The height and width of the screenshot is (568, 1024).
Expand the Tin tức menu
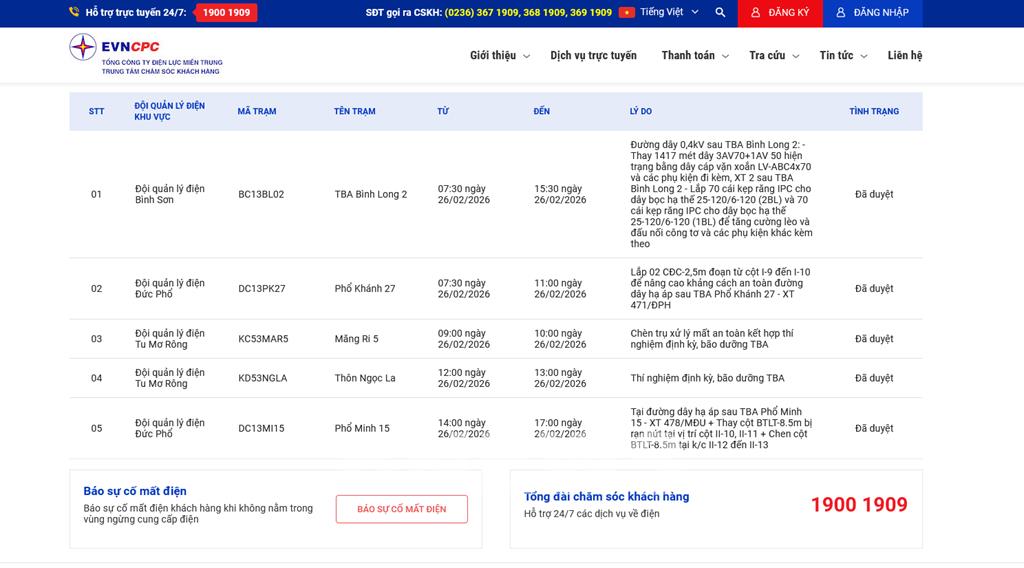point(842,56)
